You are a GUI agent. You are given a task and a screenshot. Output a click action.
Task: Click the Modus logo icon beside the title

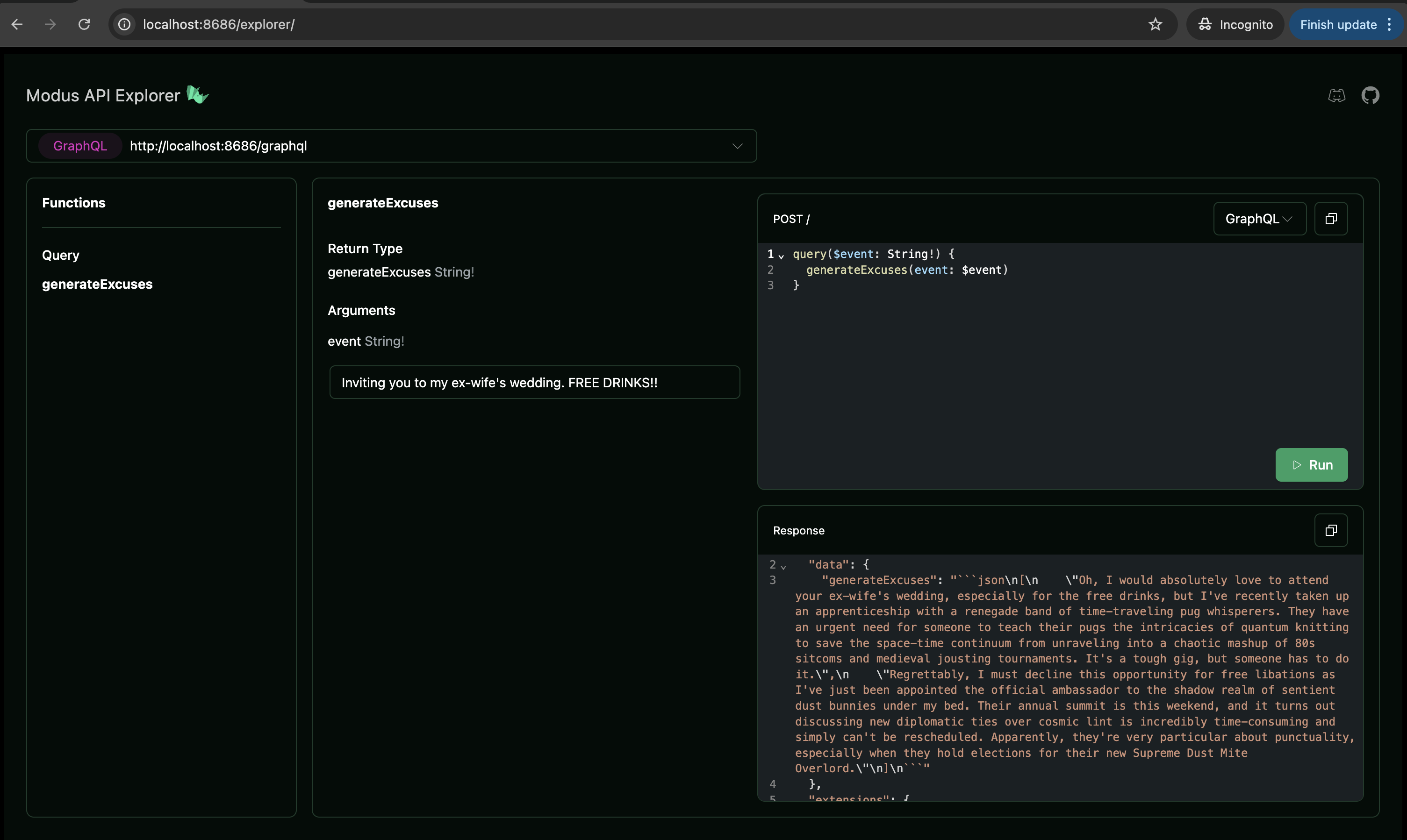[x=197, y=94]
